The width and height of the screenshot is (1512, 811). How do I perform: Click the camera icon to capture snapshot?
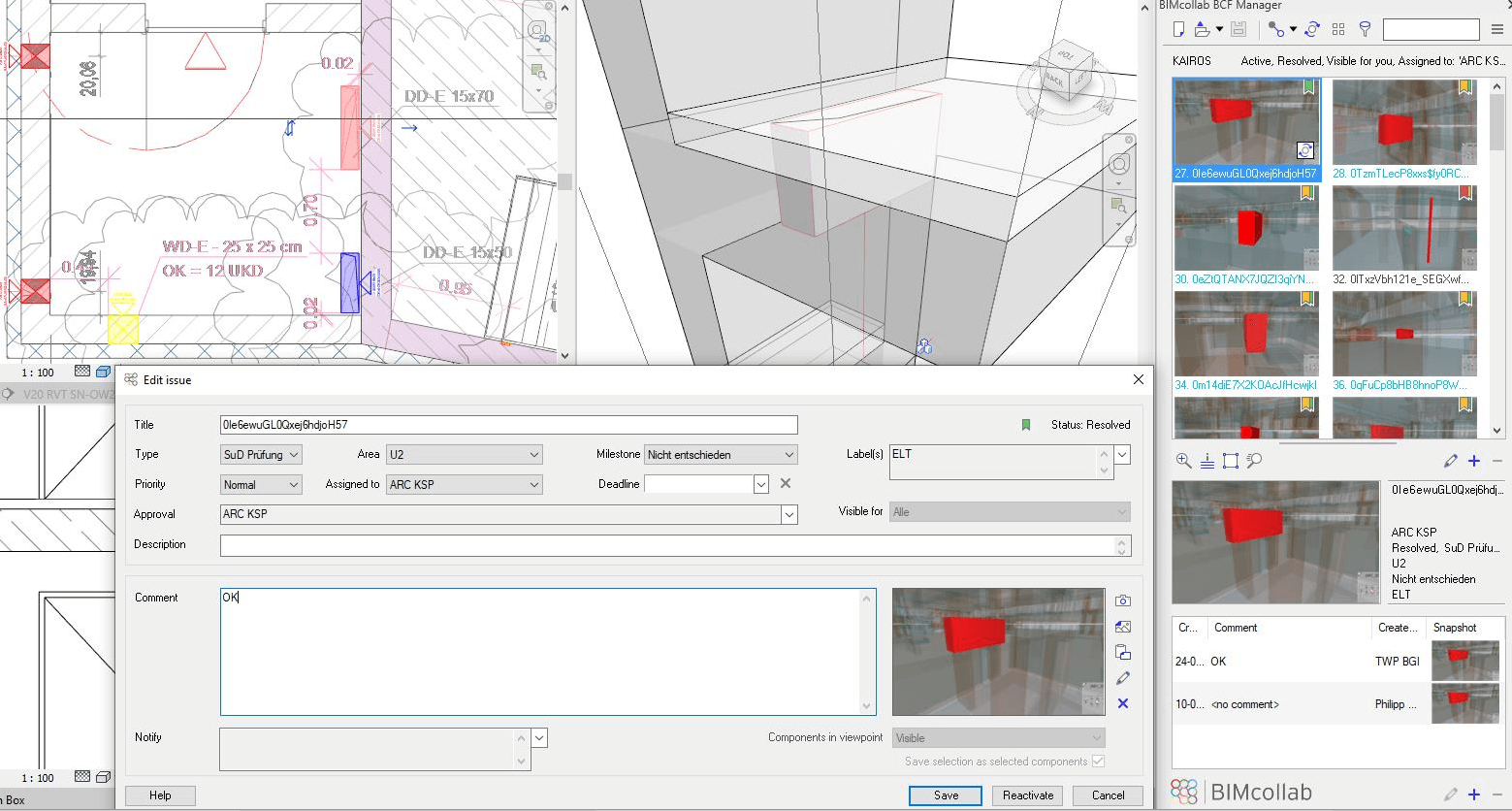tap(1123, 600)
